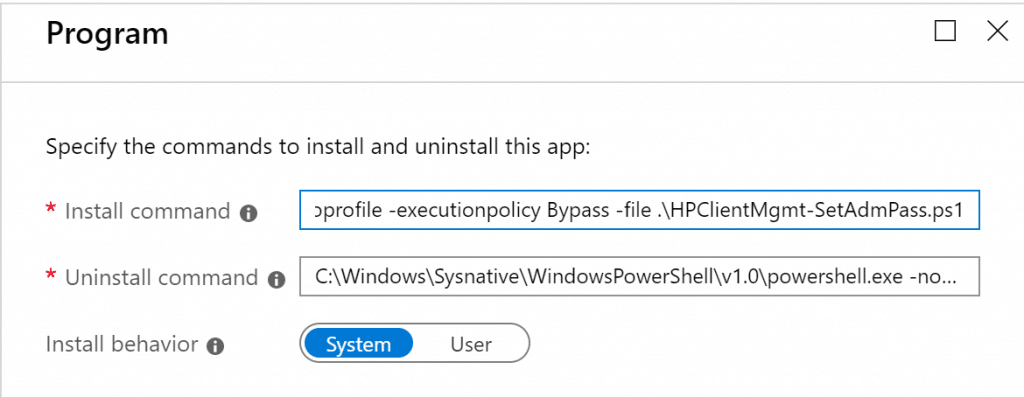
Task: Click the Program pane heading
Action: (107, 33)
